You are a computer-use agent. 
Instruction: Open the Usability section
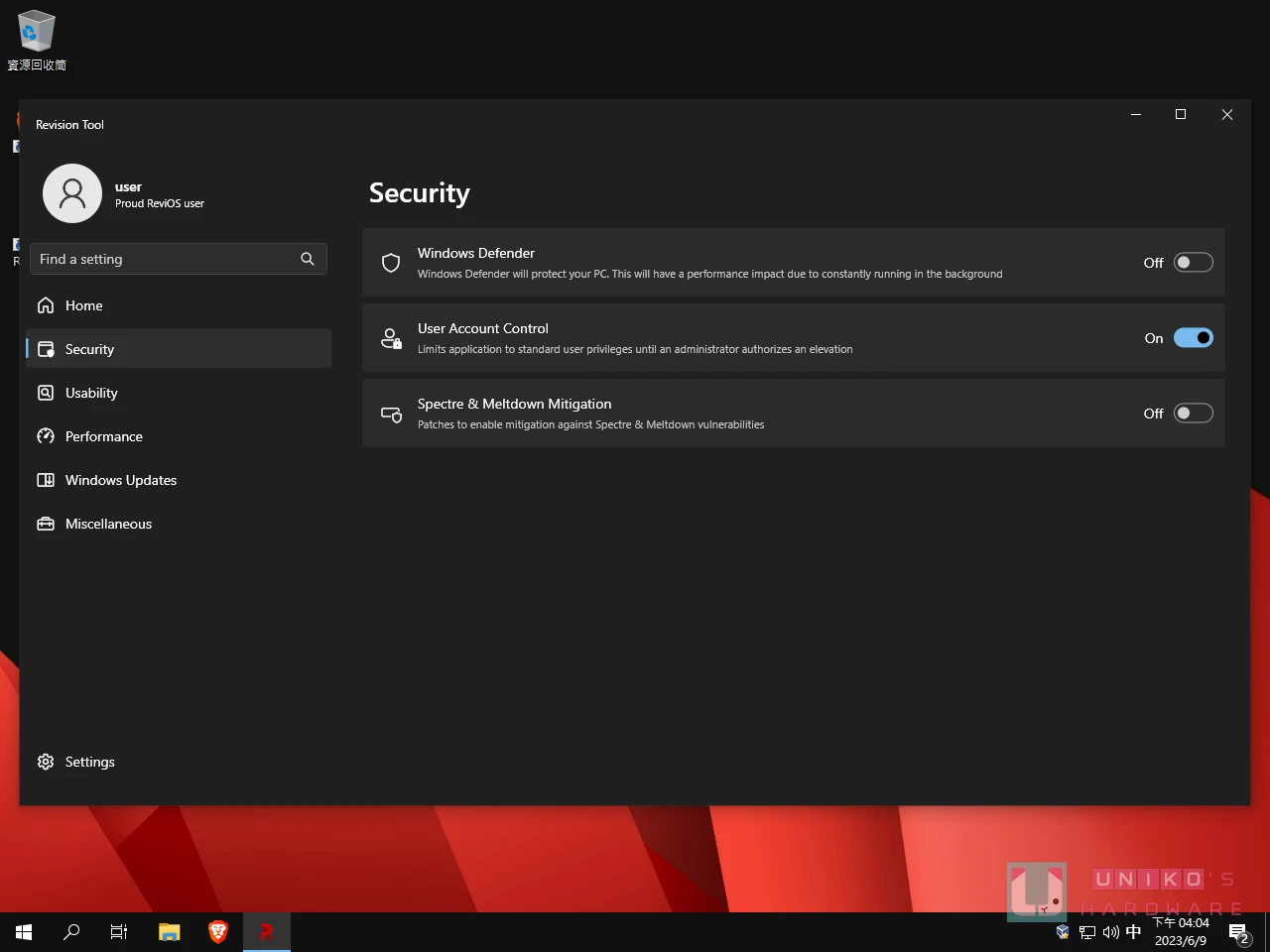coord(91,393)
